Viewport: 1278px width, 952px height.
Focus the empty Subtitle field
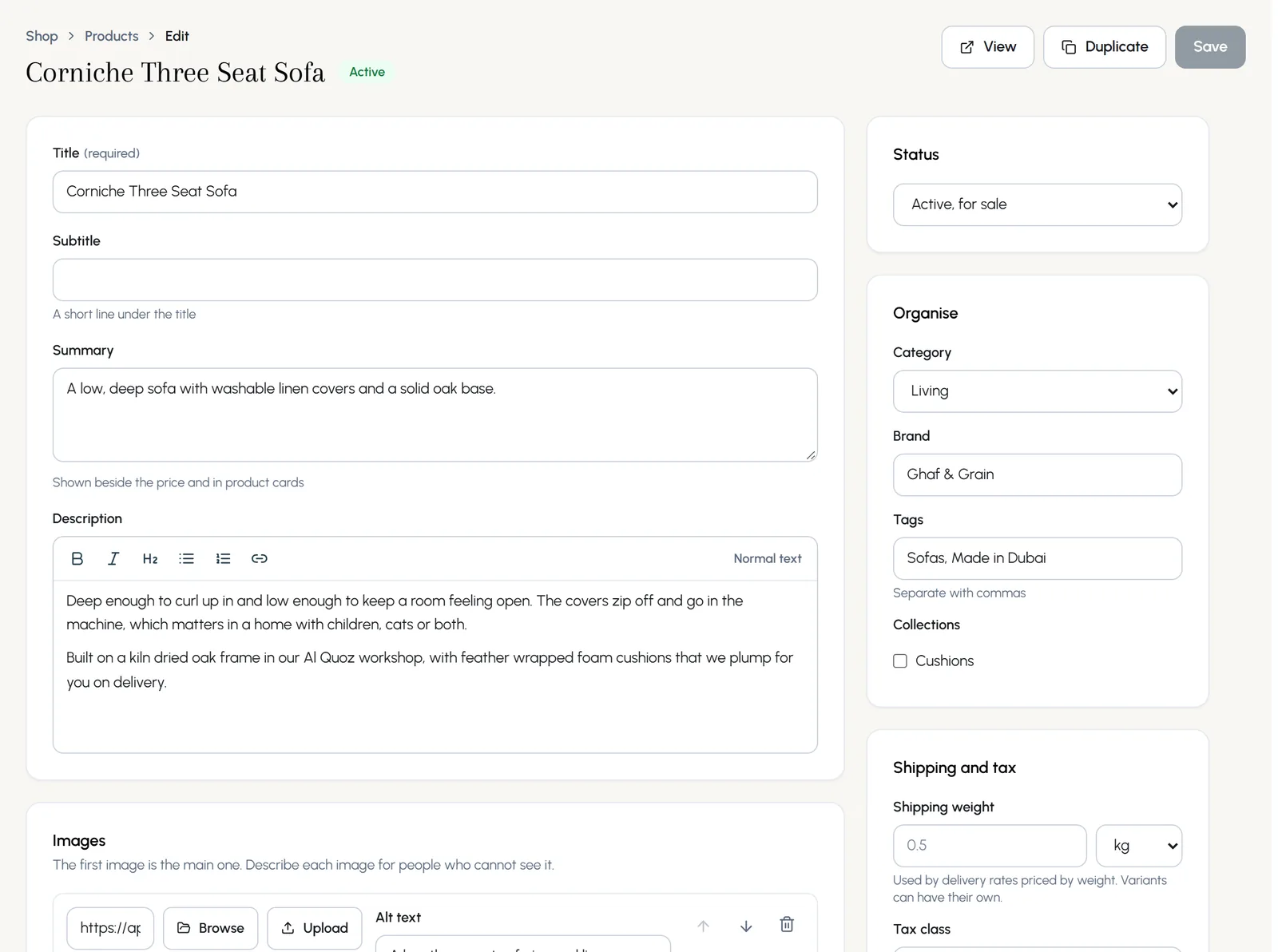click(x=435, y=280)
